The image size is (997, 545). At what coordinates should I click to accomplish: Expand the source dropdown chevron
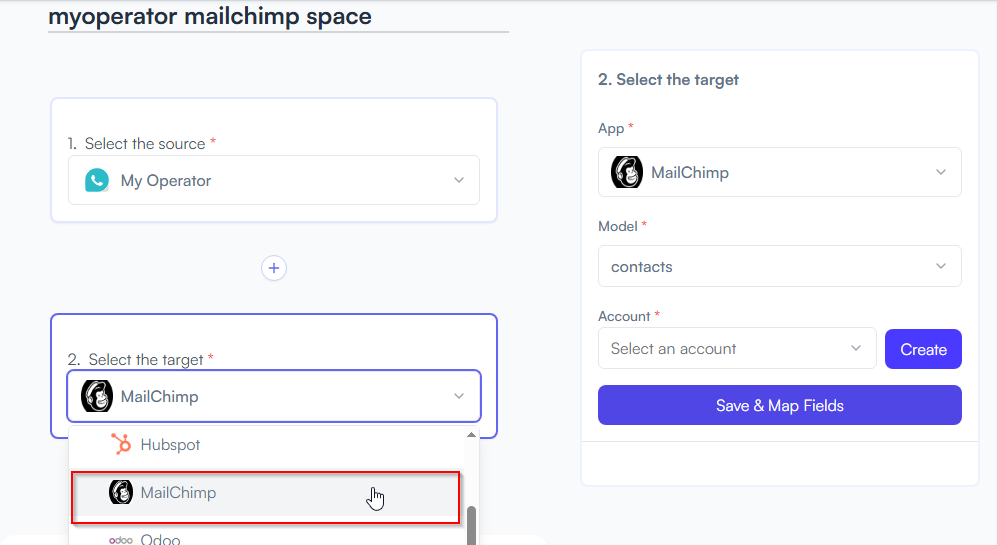pos(458,181)
